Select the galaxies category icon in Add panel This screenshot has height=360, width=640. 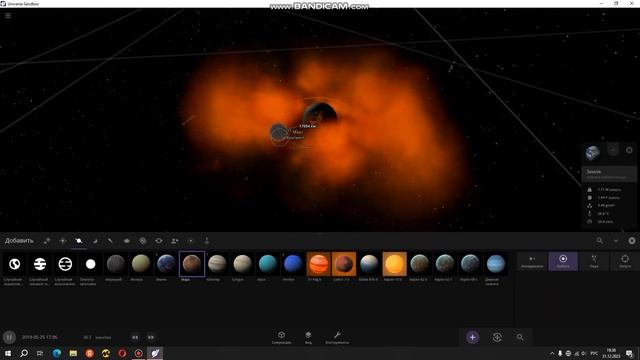[x=142, y=241]
